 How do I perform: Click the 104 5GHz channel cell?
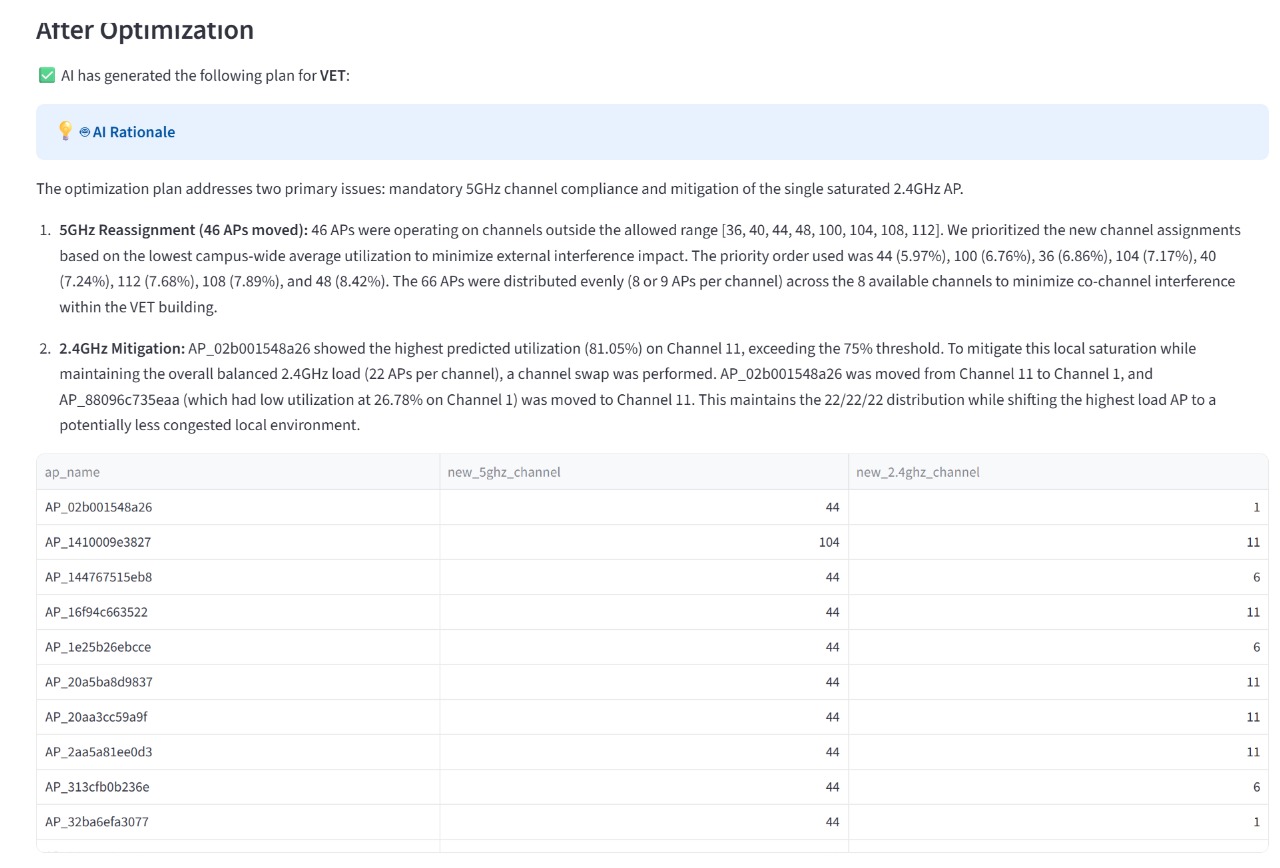click(x=828, y=542)
